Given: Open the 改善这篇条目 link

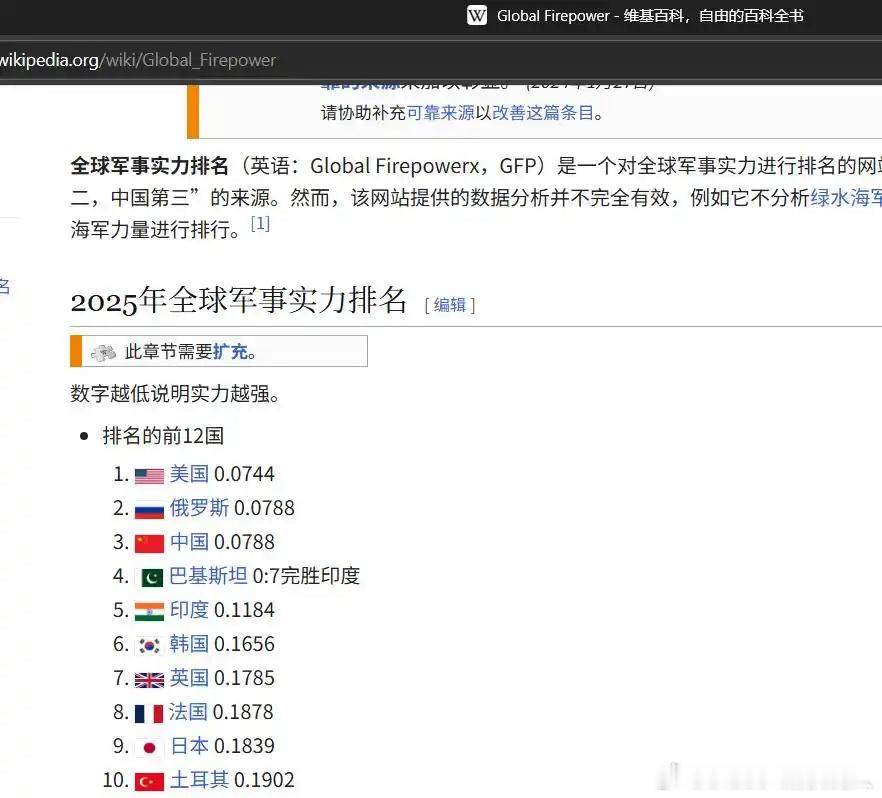Looking at the screenshot, I should coord(543,112).
